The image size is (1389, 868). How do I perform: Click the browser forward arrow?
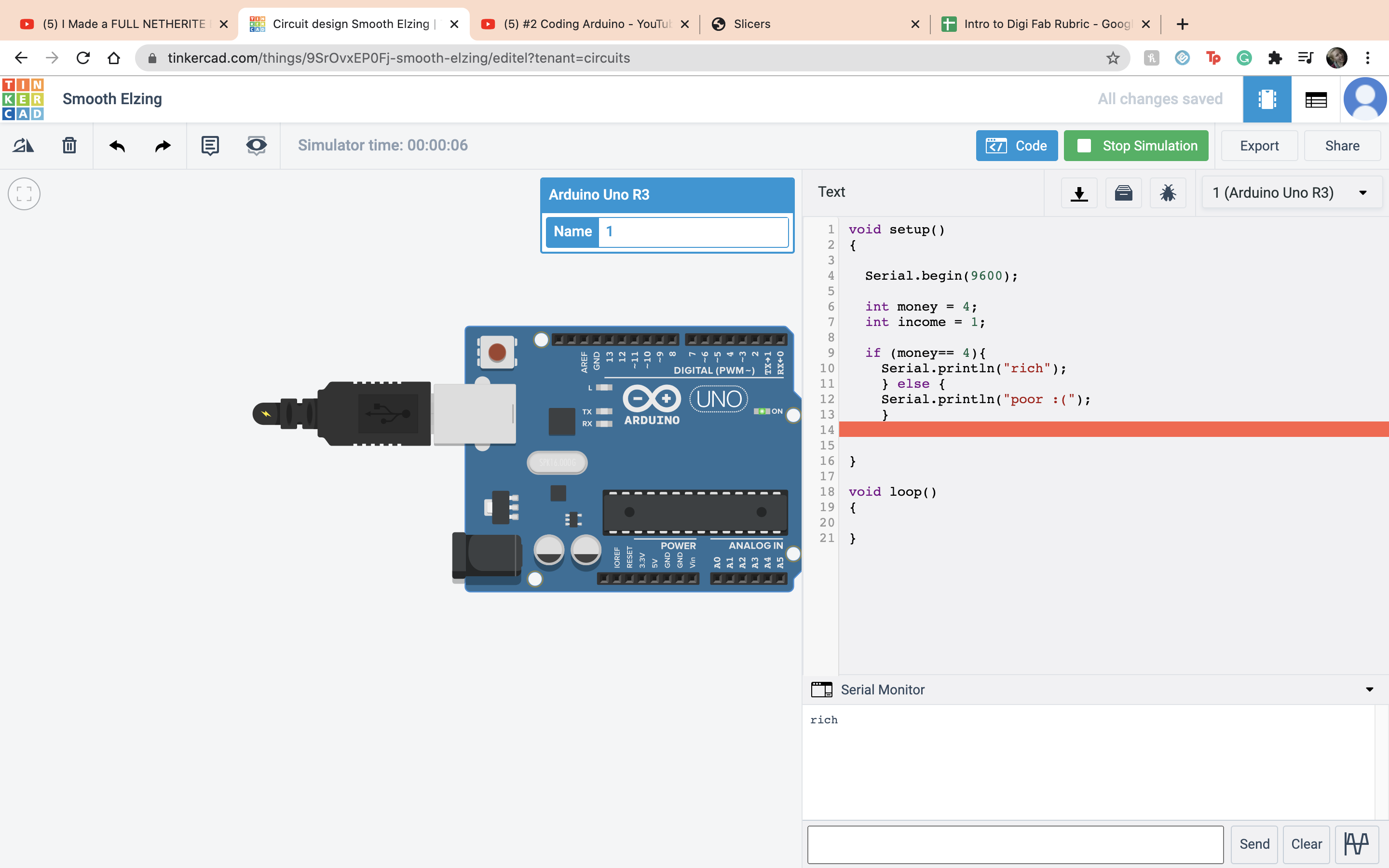pyautogui.click(x=52, y=58)
